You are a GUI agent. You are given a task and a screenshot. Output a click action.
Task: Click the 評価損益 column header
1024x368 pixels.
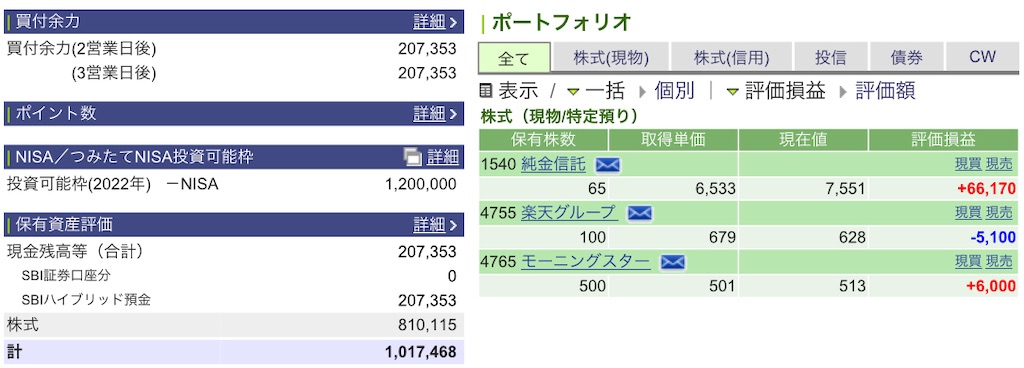(944, 140)
